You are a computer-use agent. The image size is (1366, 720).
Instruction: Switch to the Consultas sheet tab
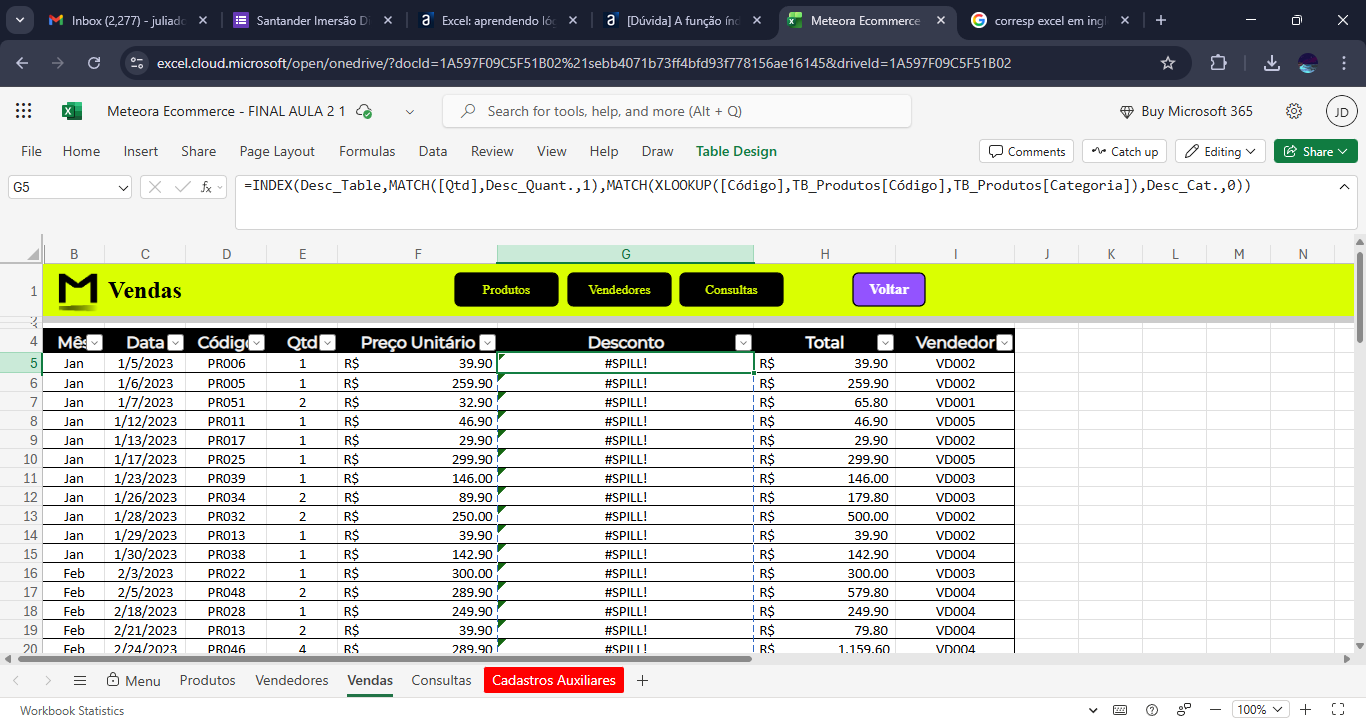pyautogui.click(x=441, y=680)
